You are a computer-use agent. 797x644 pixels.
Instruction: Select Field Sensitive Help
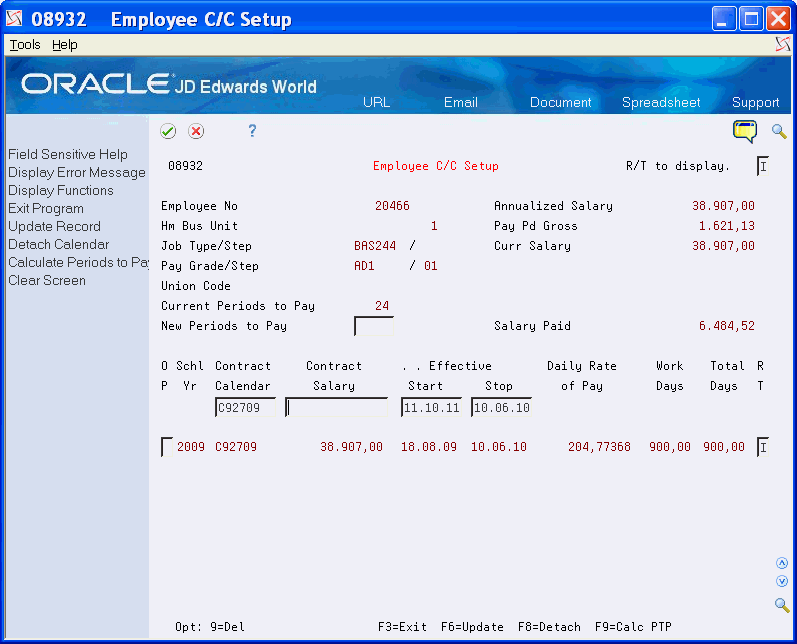coord(68,154)
